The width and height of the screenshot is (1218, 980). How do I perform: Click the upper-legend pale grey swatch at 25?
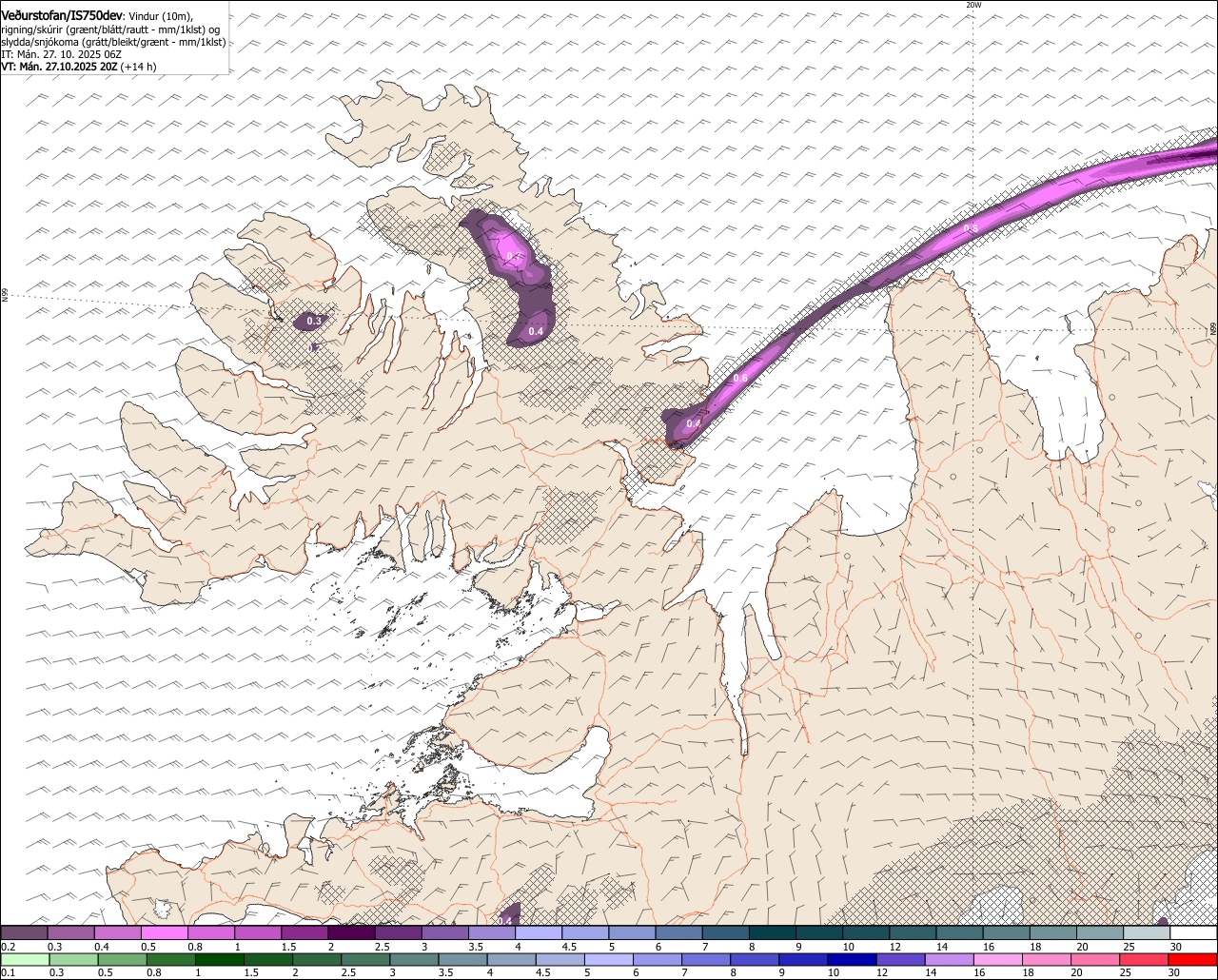[1148, 932]
